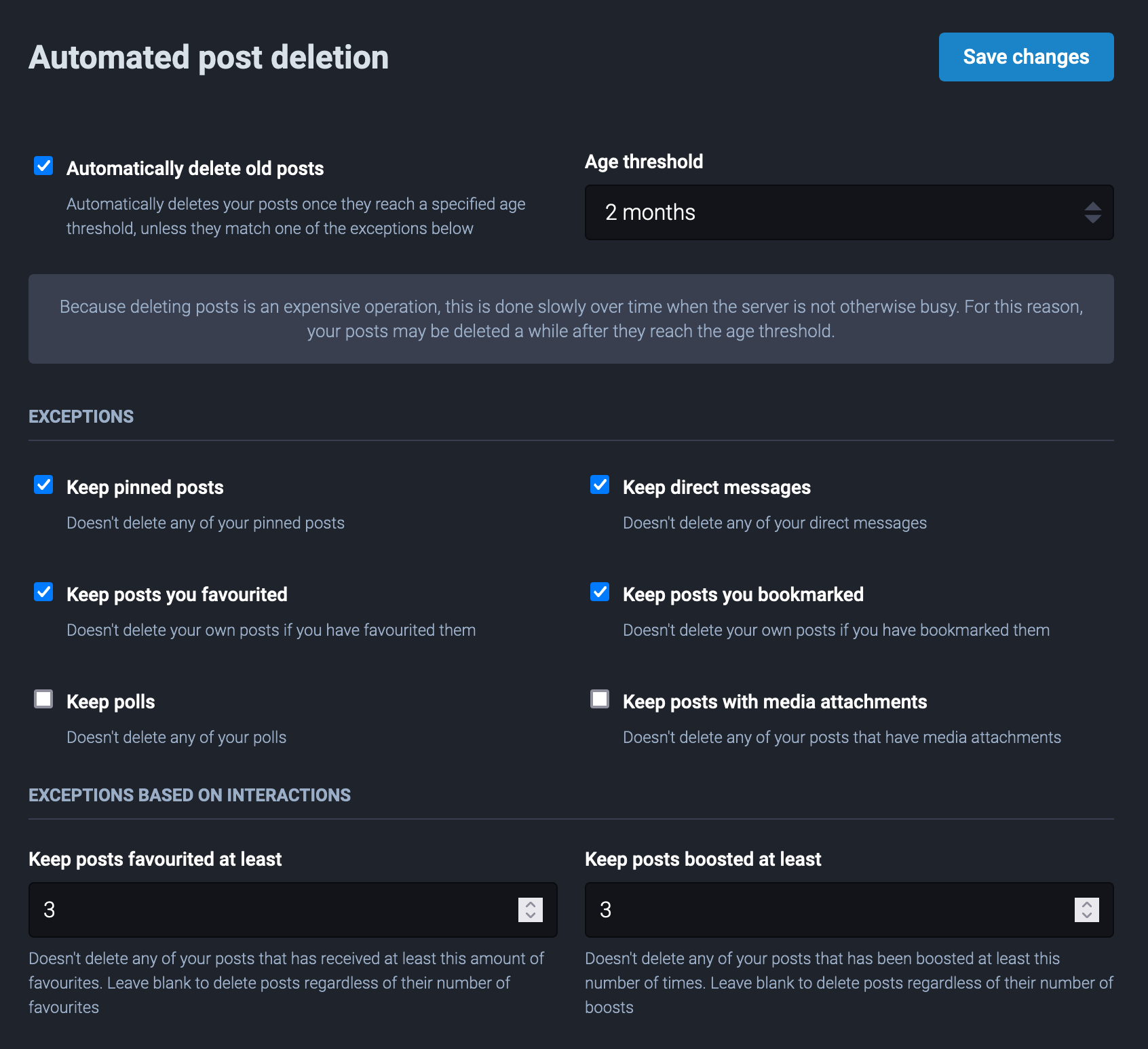Click the Keep pinned posts label text
1148x1049 pixels.
(145, 487)
